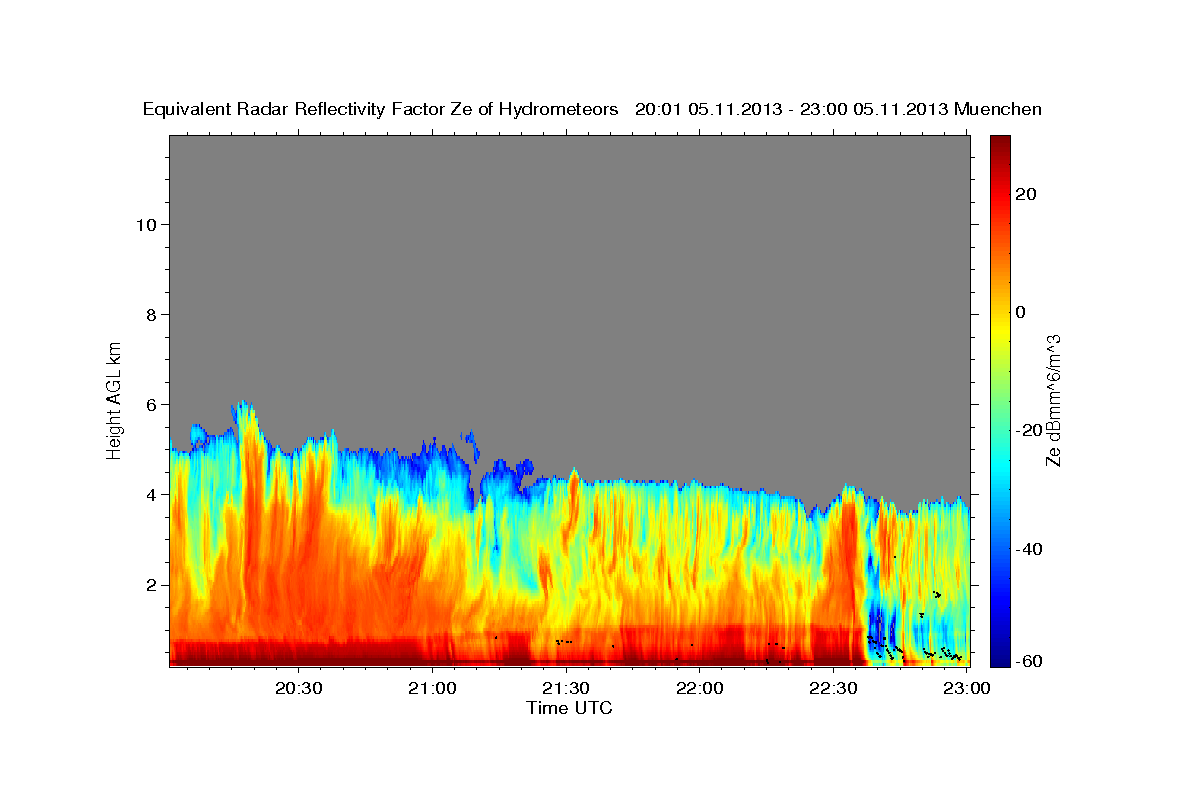Click the height tick label 10
Screen dimensions: 1200x800
click(x=145, y=224)
